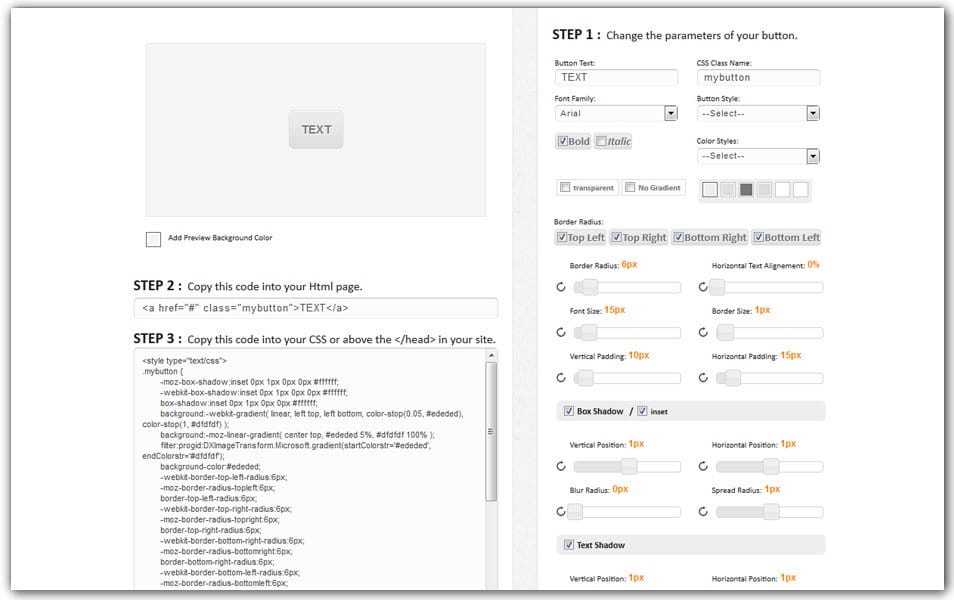The height and width of the screenshot is (600, 954).
Task: Reset the Border Radius slider with its refresh icon
Action: pos(560,288)
